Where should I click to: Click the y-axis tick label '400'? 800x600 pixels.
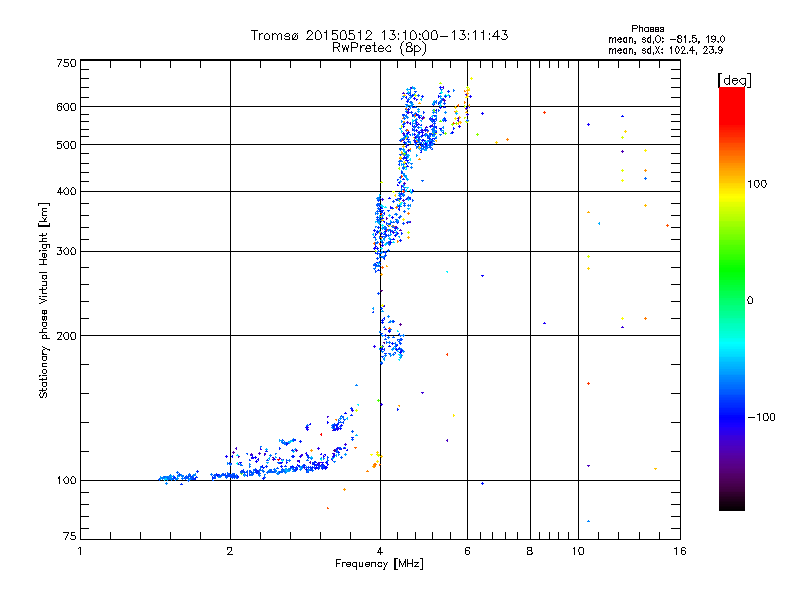pyautogui.click(x=66, y=192)
